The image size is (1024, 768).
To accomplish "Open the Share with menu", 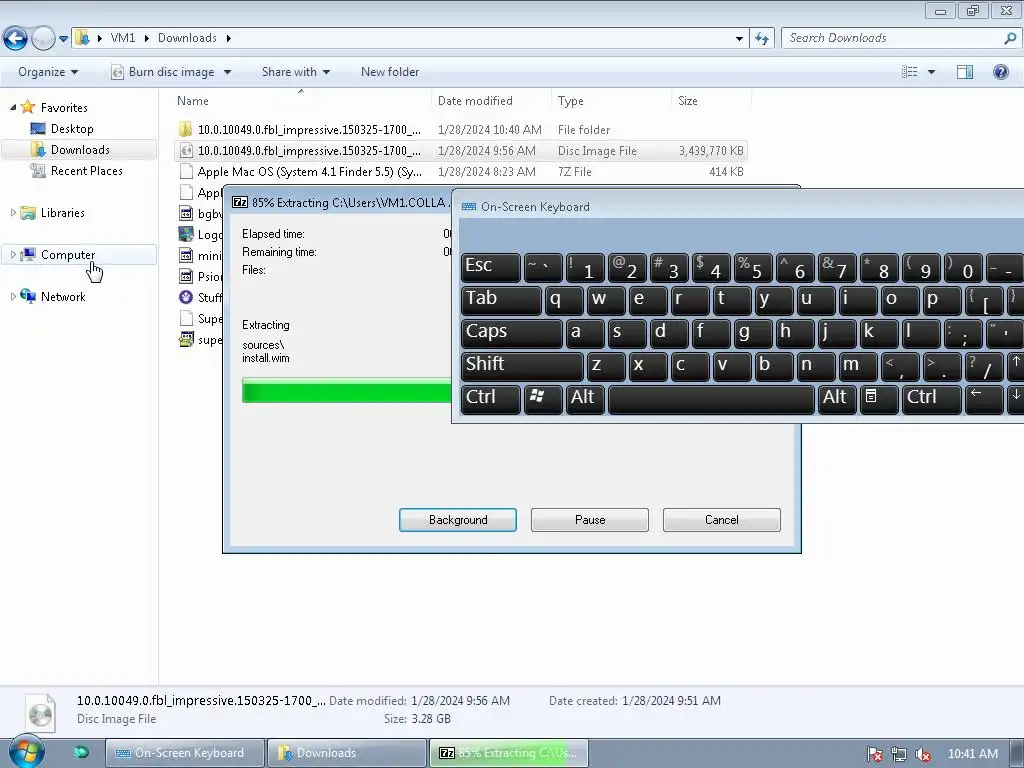I will point(296,72).
